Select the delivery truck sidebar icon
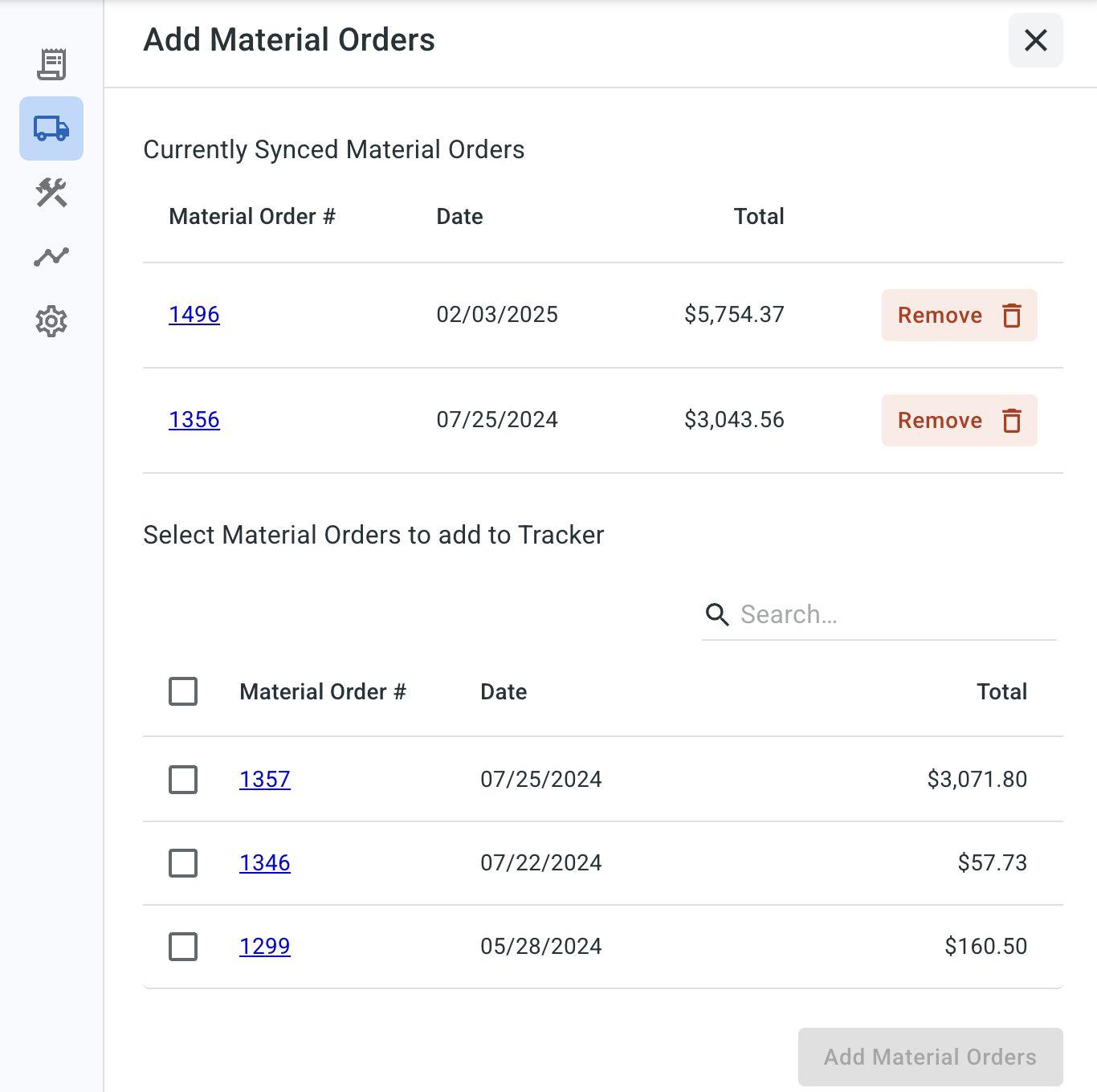The height and width of the screenshot is (1092, 1097). [x=51, y=128]
